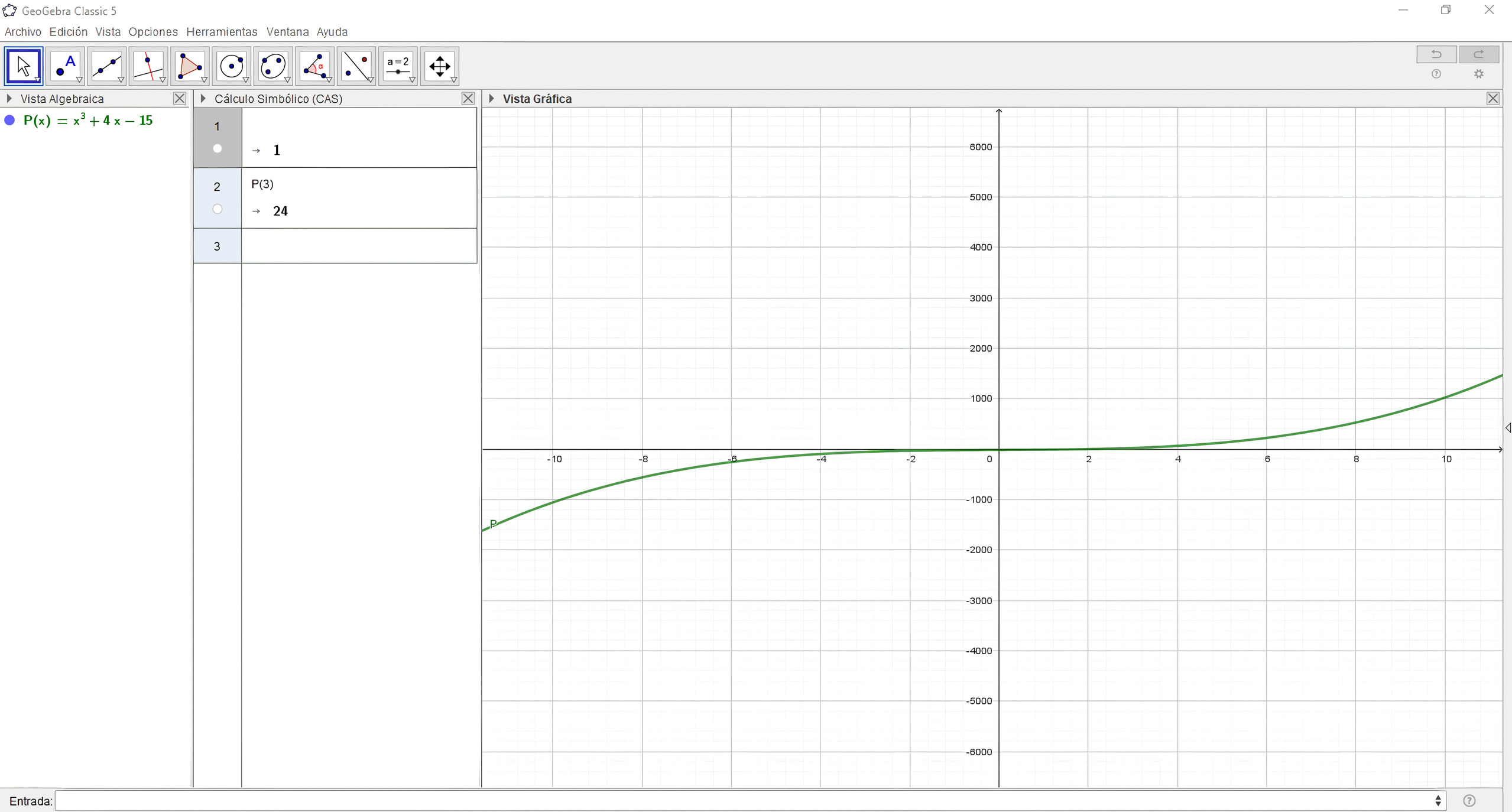Open the Opciones menu
Viewport: 1512px width, 812px height.
pyautogui.click(x=153, y=32)
